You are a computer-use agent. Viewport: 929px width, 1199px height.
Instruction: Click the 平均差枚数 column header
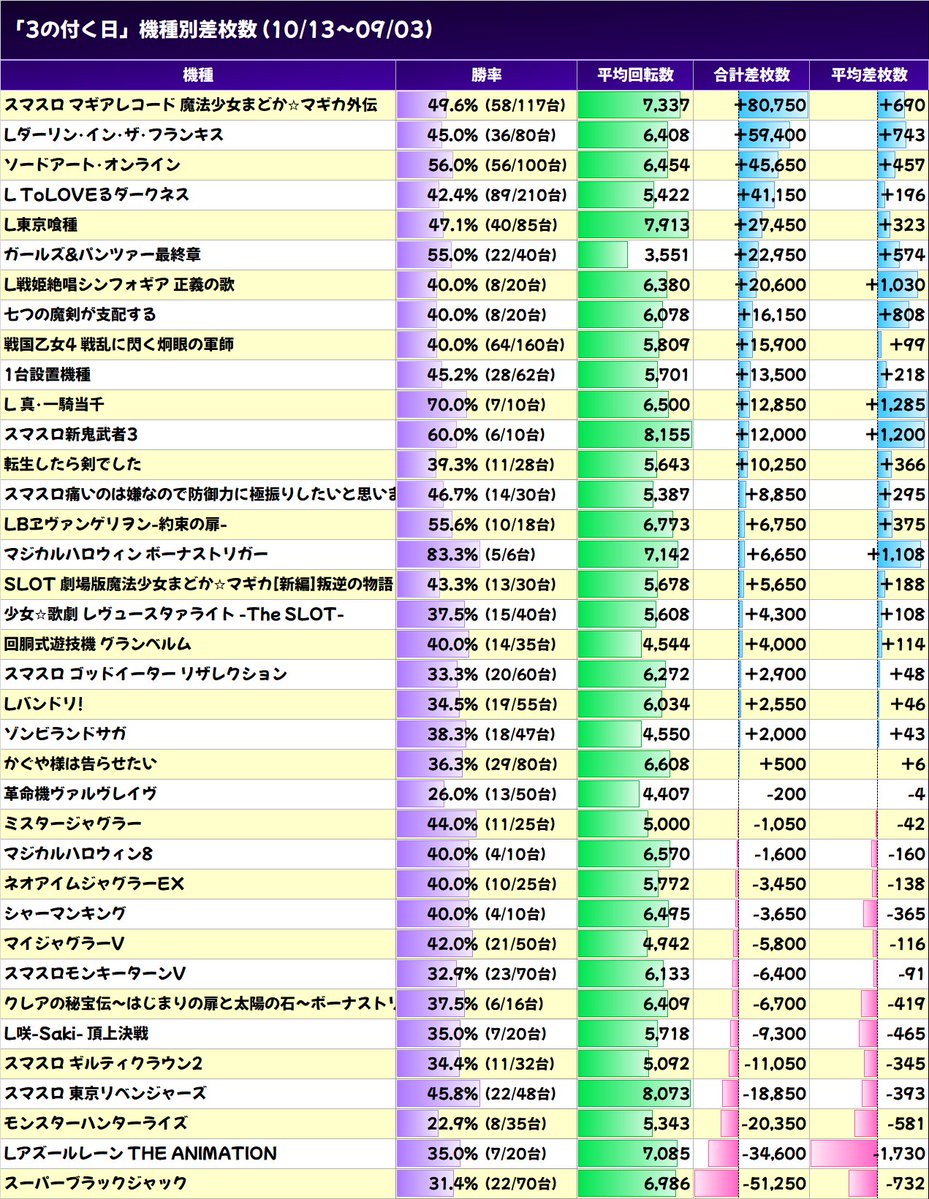point(869,75)
